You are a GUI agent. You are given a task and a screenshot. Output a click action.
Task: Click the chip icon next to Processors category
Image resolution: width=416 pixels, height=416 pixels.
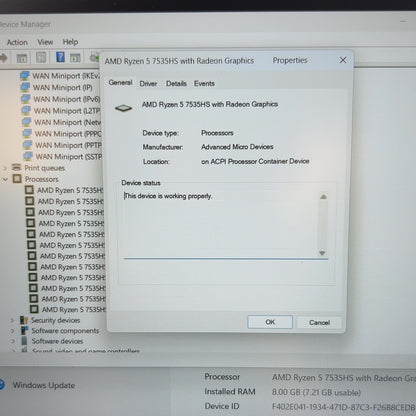17,179
